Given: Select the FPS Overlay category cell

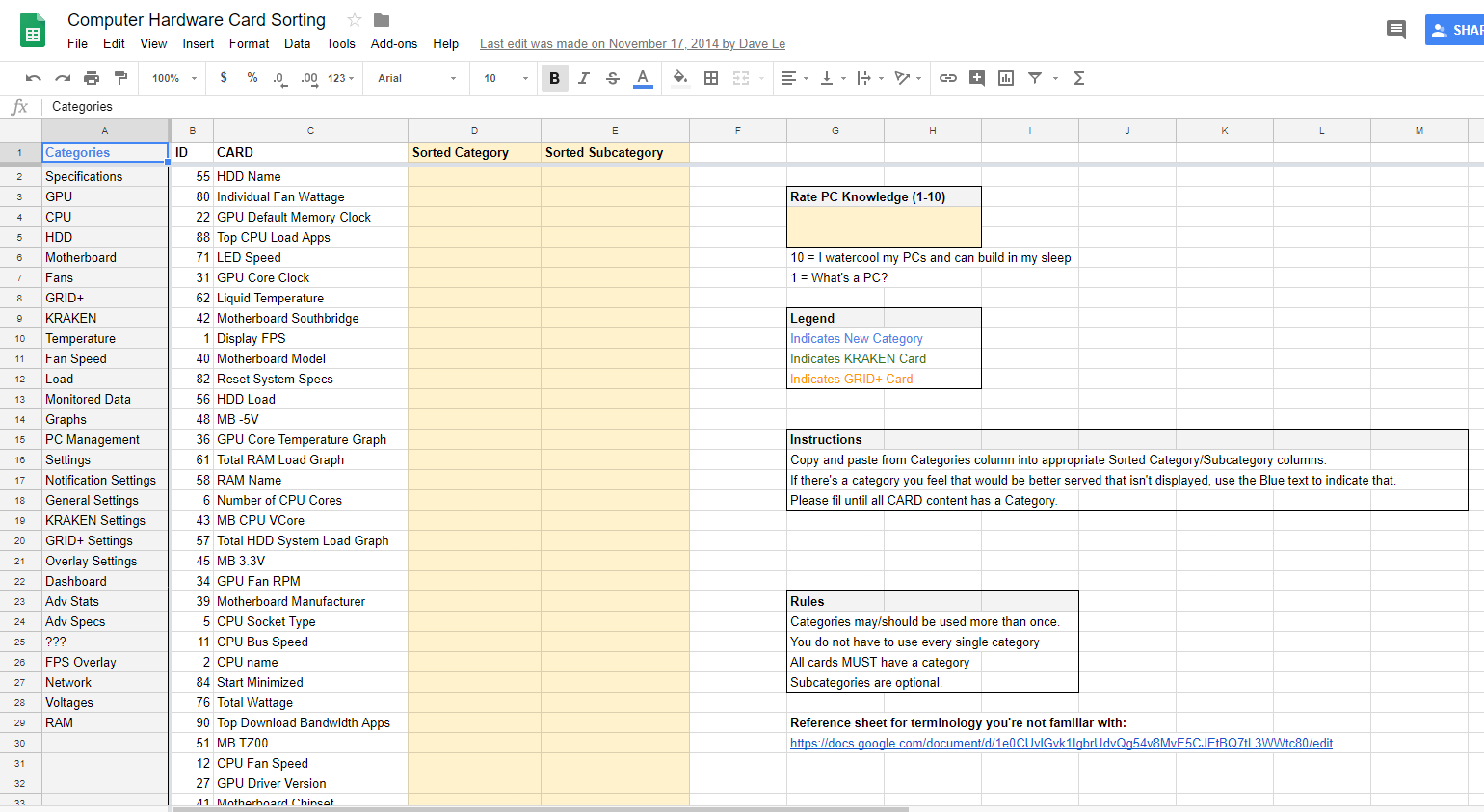Looking at the screenshot, I should click(105, 662).
